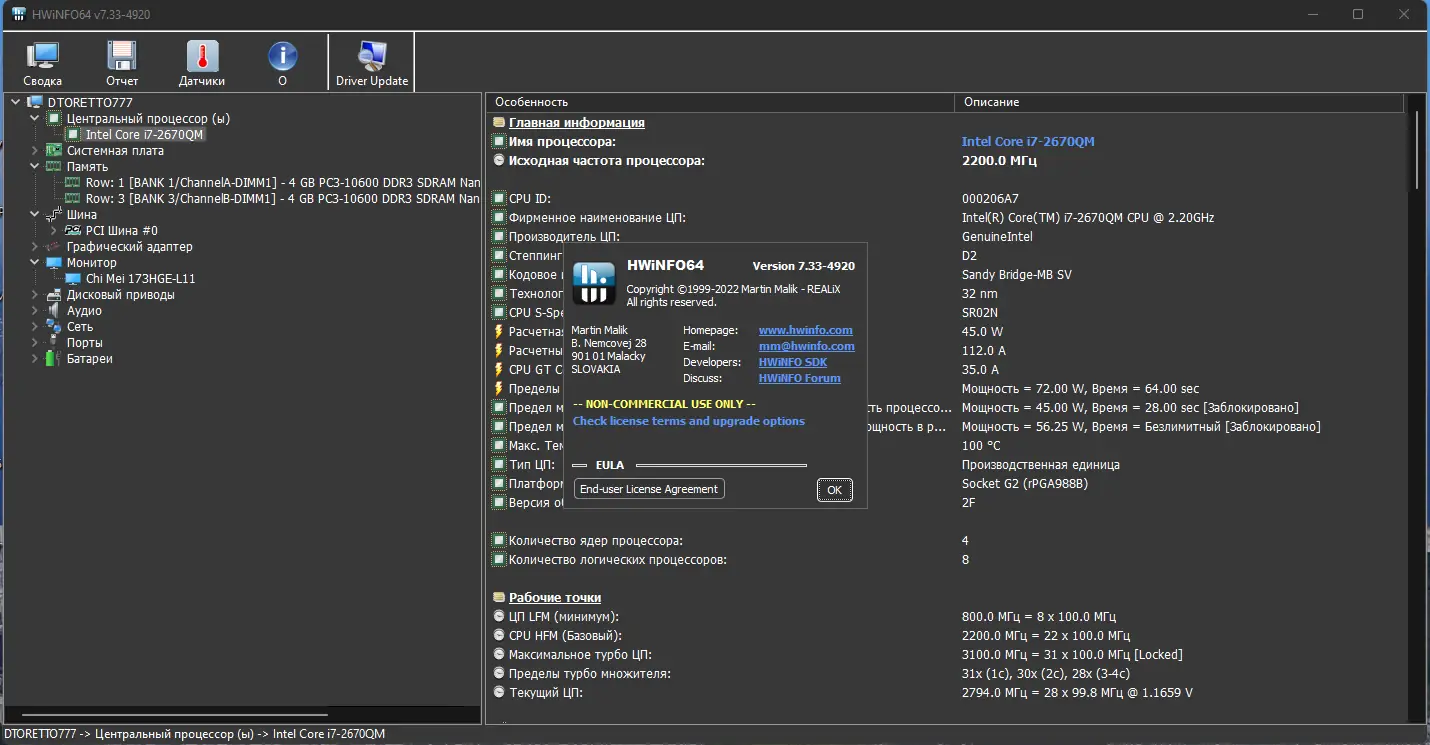
Task: Open the Driver Update toolbar icon
Action: [x=372, y=62]
